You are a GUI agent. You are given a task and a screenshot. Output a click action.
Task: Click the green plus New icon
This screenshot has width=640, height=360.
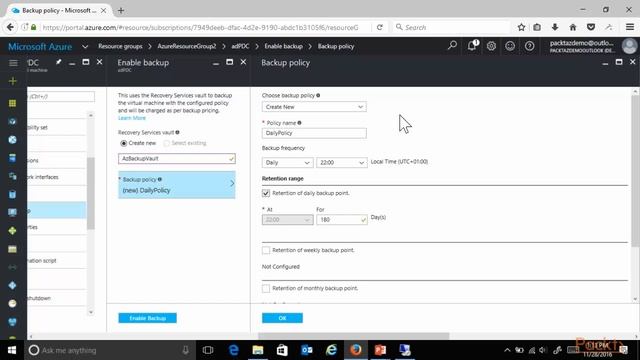13,81
